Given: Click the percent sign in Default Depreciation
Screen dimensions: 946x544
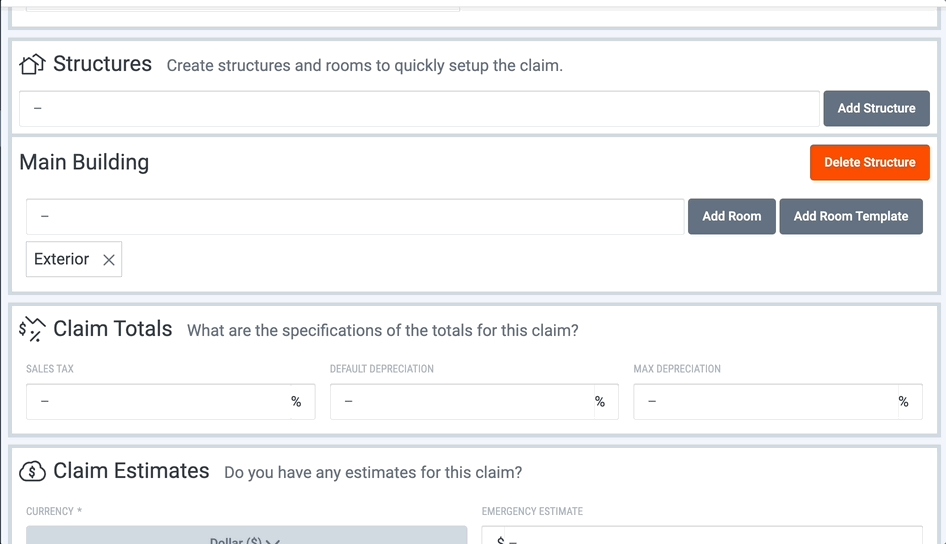Looking at the screenshot, I should coord(600,402).
